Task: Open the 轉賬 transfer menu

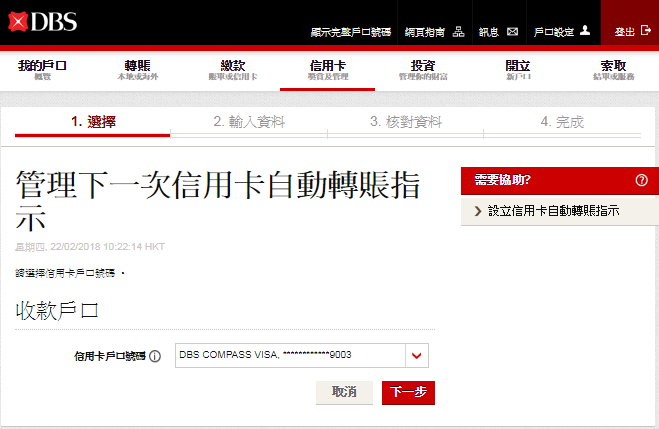Action: pos(137,69)
